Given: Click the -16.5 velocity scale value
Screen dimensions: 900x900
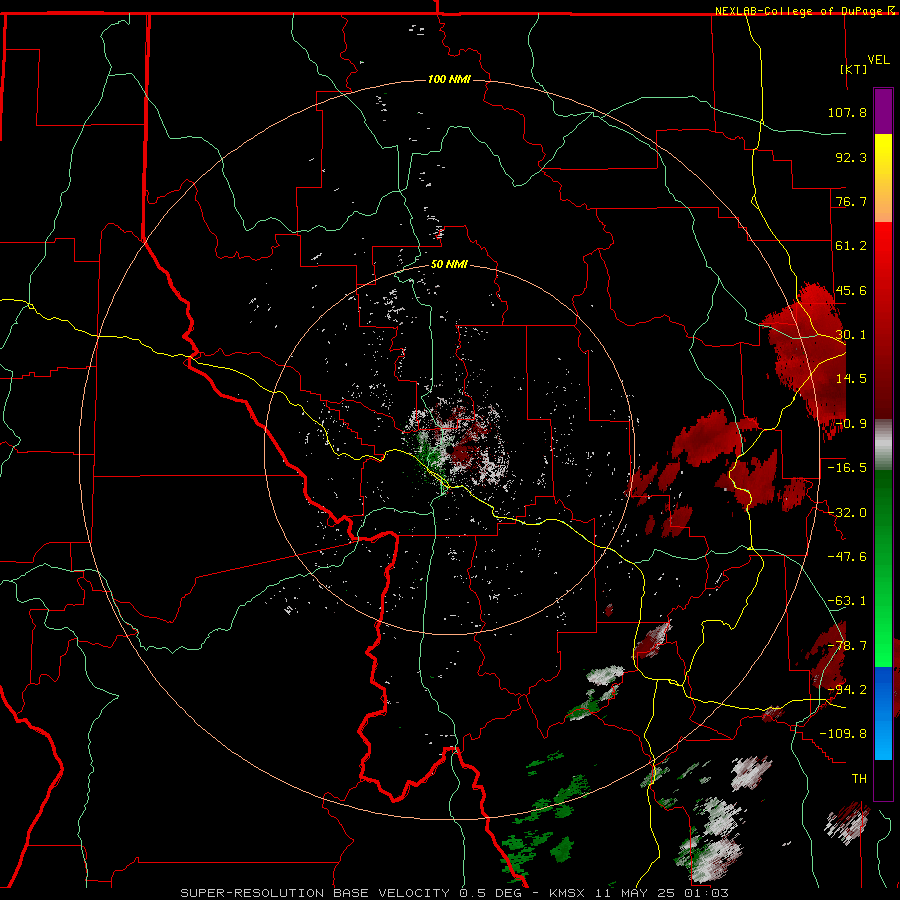Looking at the screenshot, I should point(847,468).
